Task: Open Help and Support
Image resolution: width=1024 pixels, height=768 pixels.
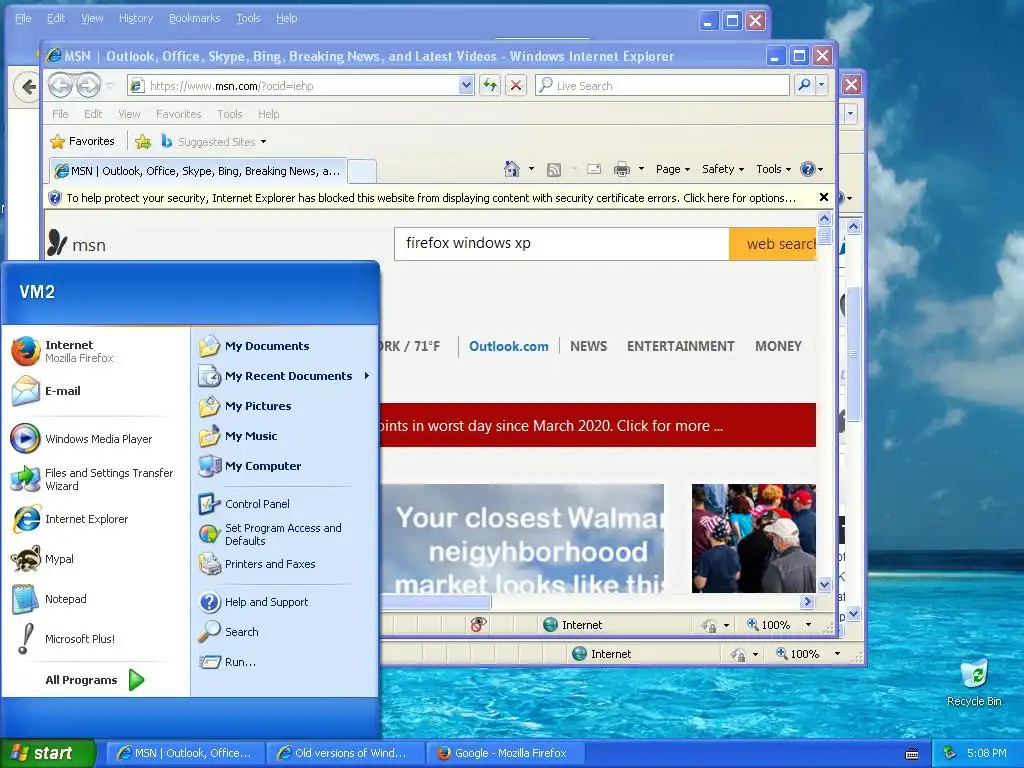Action: pyautogui.click(x=284, y=602)
